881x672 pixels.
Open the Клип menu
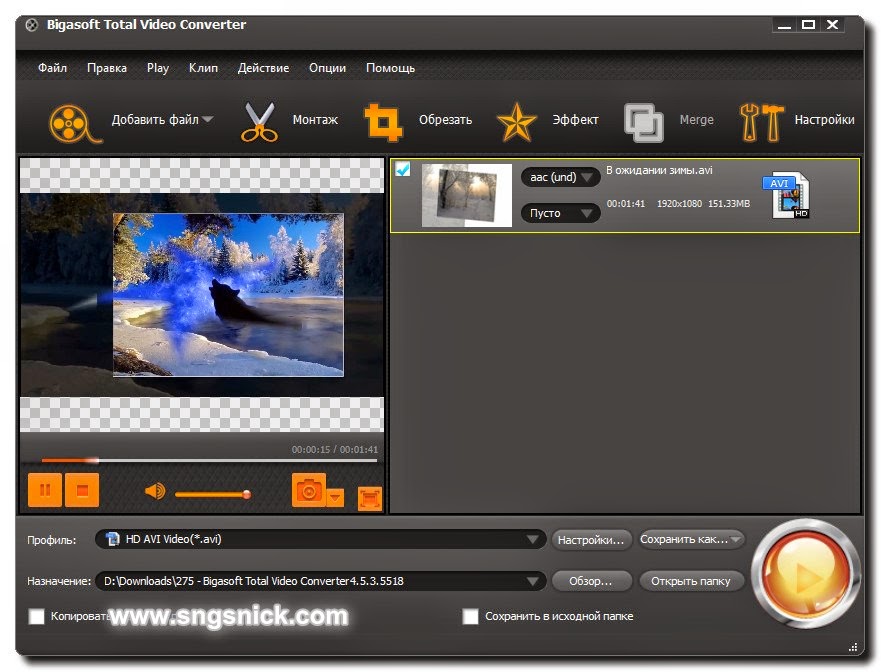tap(203, 68)
